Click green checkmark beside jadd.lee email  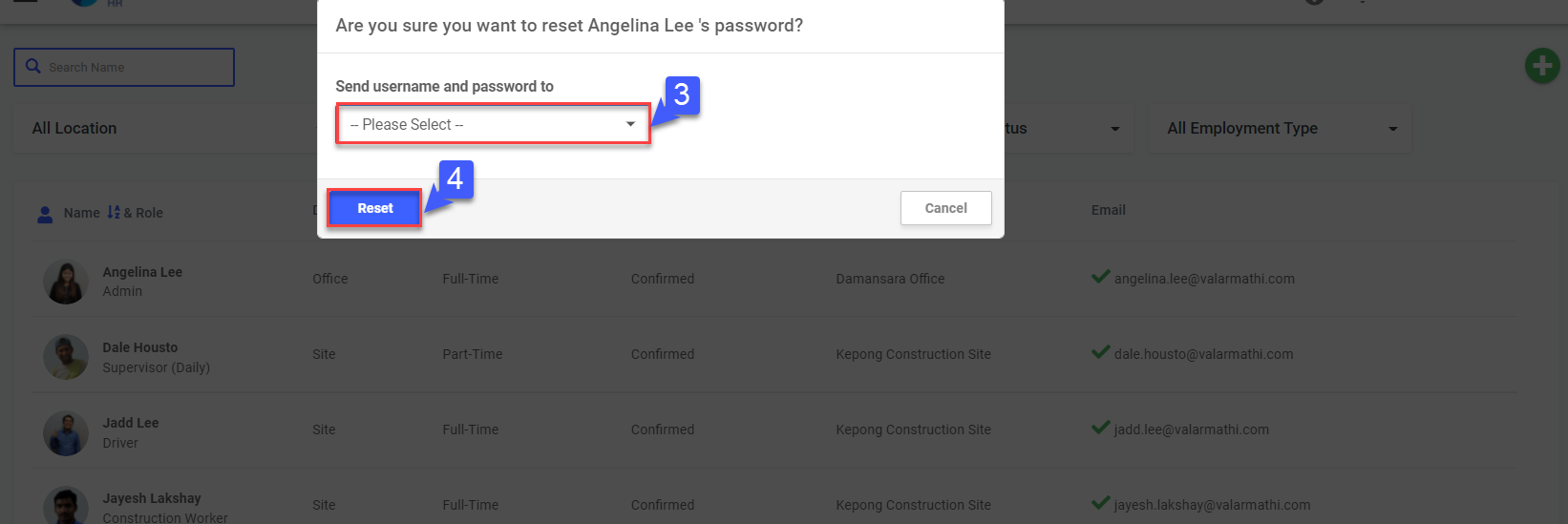(1100, 429)
